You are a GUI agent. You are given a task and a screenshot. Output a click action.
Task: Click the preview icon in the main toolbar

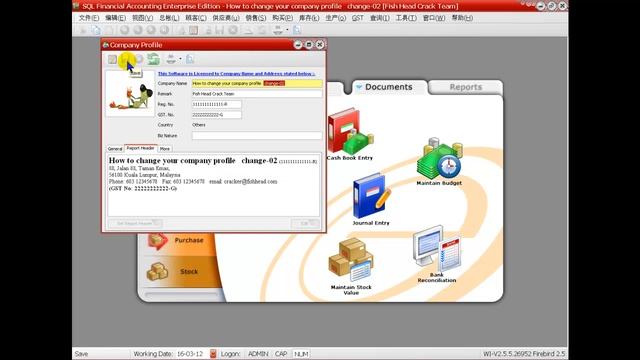pyautogui.click(x=297, y=30)
